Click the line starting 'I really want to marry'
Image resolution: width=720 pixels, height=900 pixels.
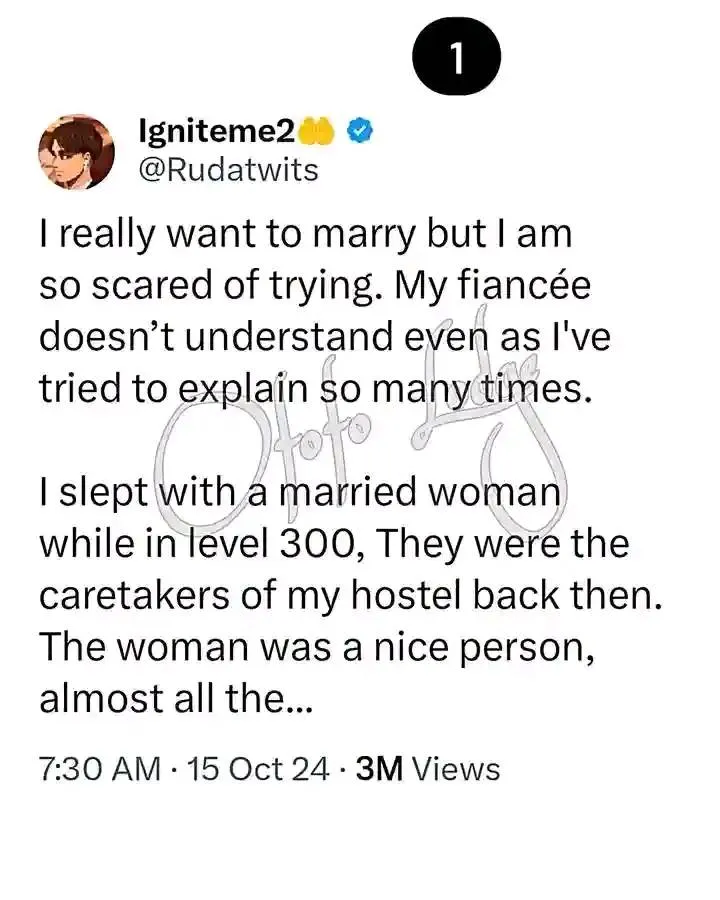[x=305, y=235]
